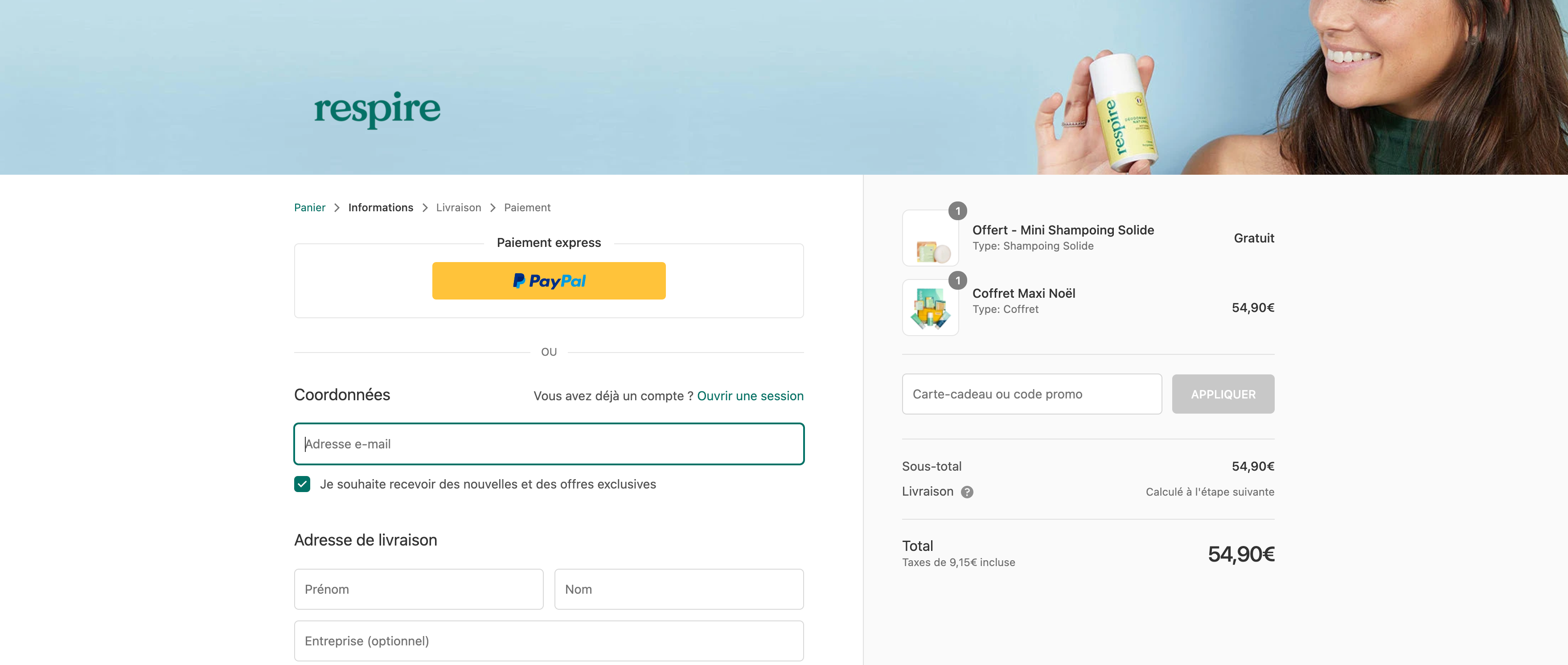The width and height of the screenshot is (1568, 665).
Task: Click the Offert - Mini Shampoing Solide title
Action: [1063, 230]
